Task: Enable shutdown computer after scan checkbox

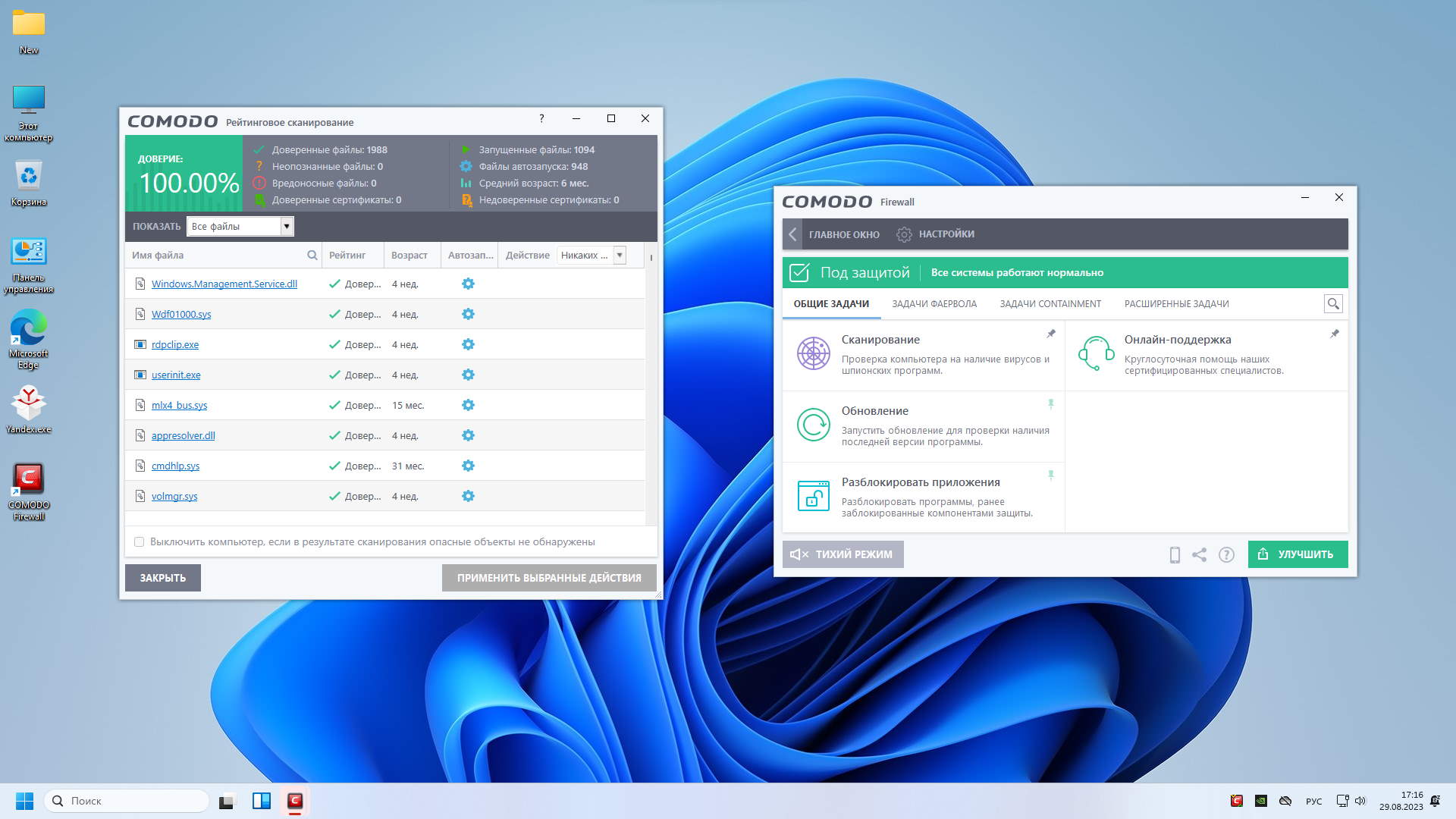Action: click(x=139, y=542)
